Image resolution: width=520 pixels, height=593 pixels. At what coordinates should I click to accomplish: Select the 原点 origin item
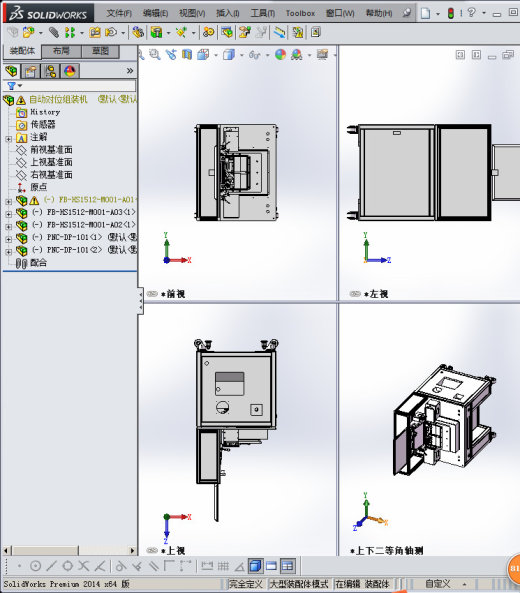39,187
